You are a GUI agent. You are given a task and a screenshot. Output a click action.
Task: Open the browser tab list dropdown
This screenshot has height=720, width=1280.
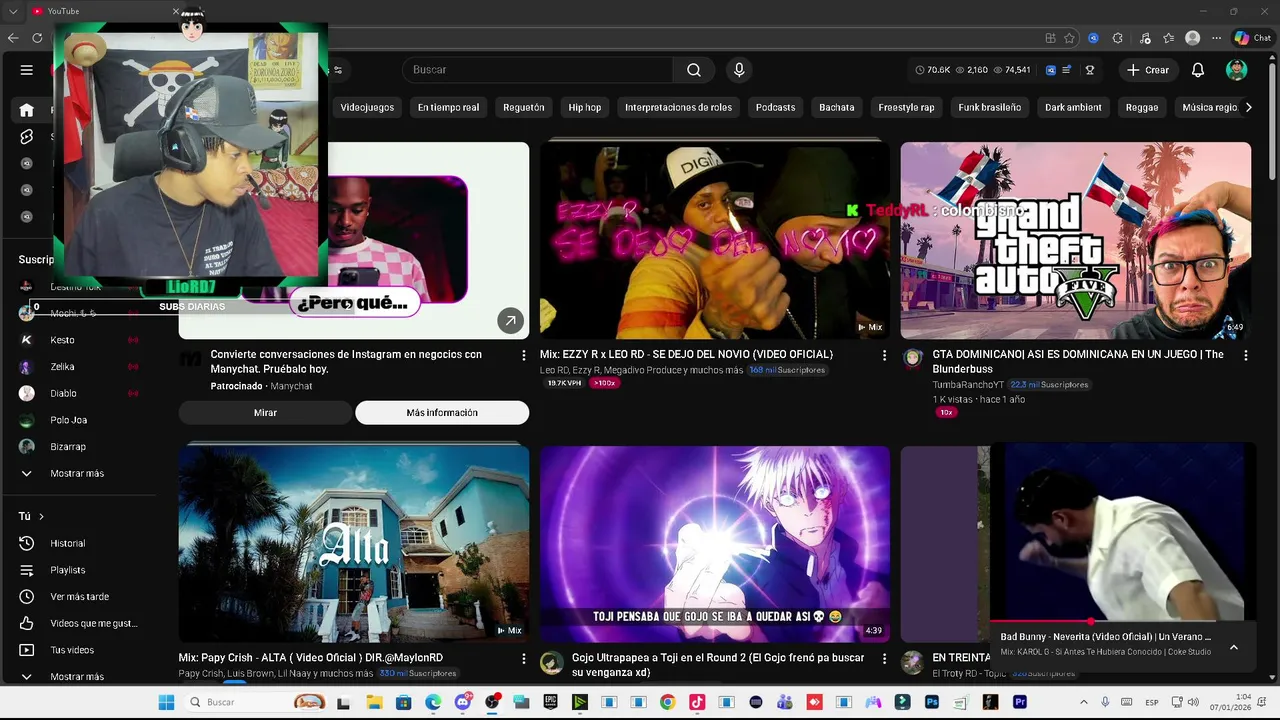coord(13,11)
